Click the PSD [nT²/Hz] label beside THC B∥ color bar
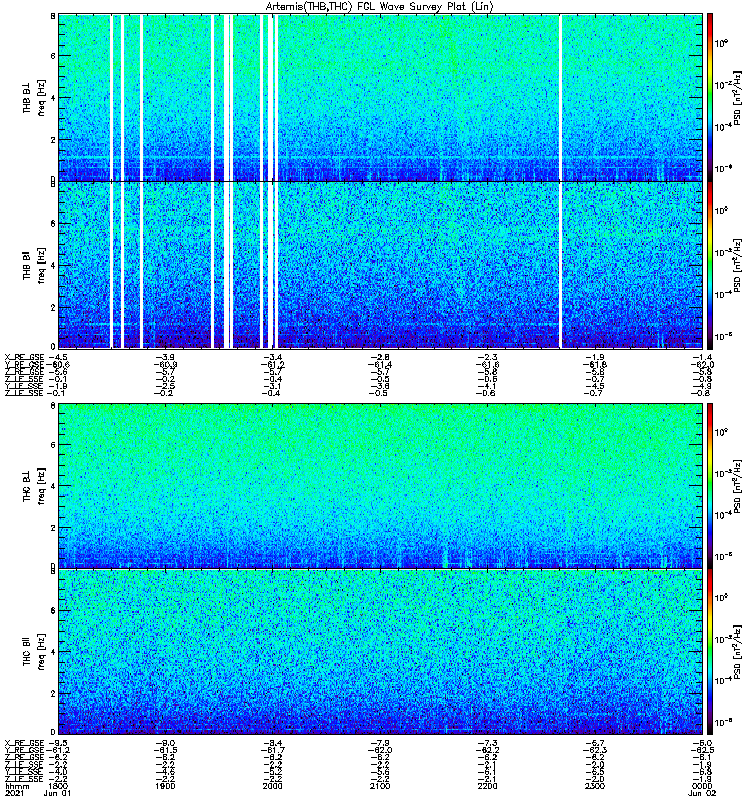The width and height of the screenshot is (750, 800). (x=736, y=652)
